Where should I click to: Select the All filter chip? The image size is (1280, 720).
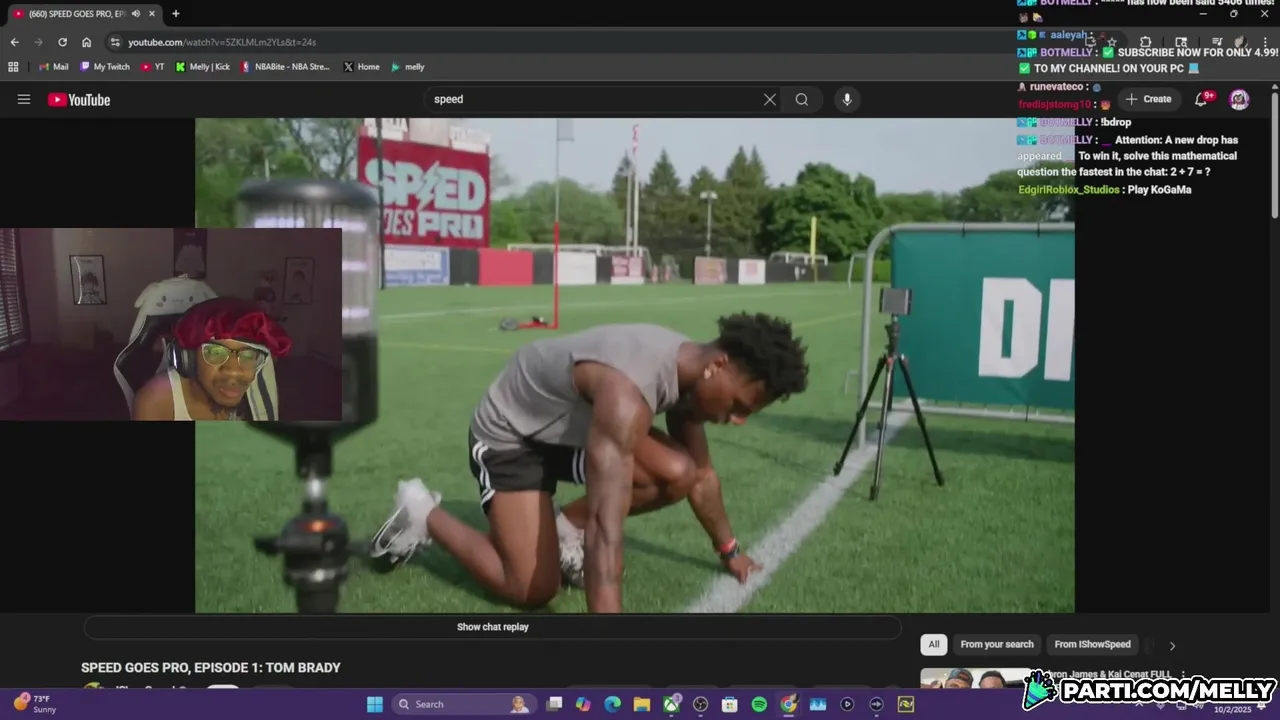[933, 645]
